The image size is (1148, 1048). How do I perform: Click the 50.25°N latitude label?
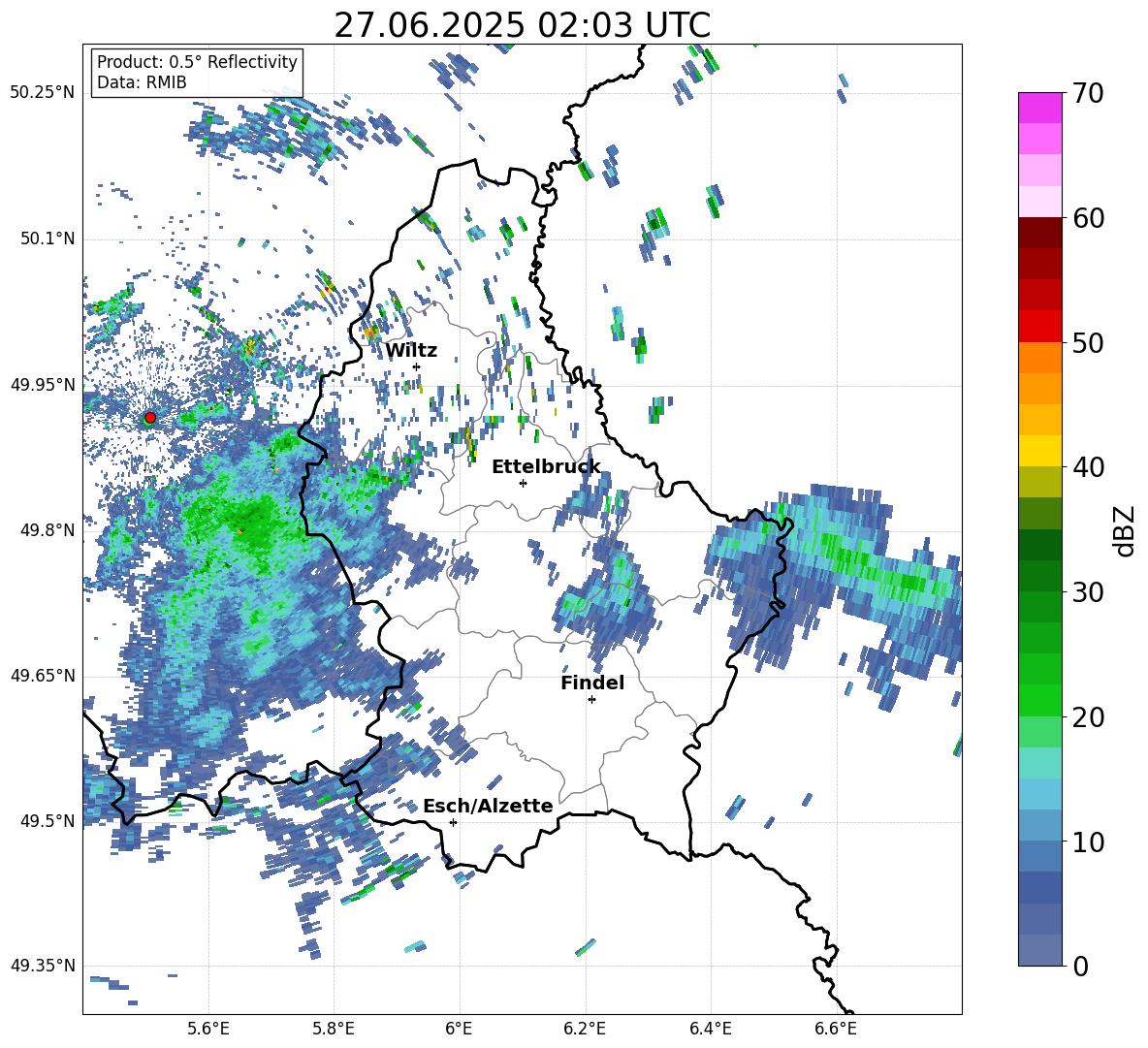[x=43, y=92]
